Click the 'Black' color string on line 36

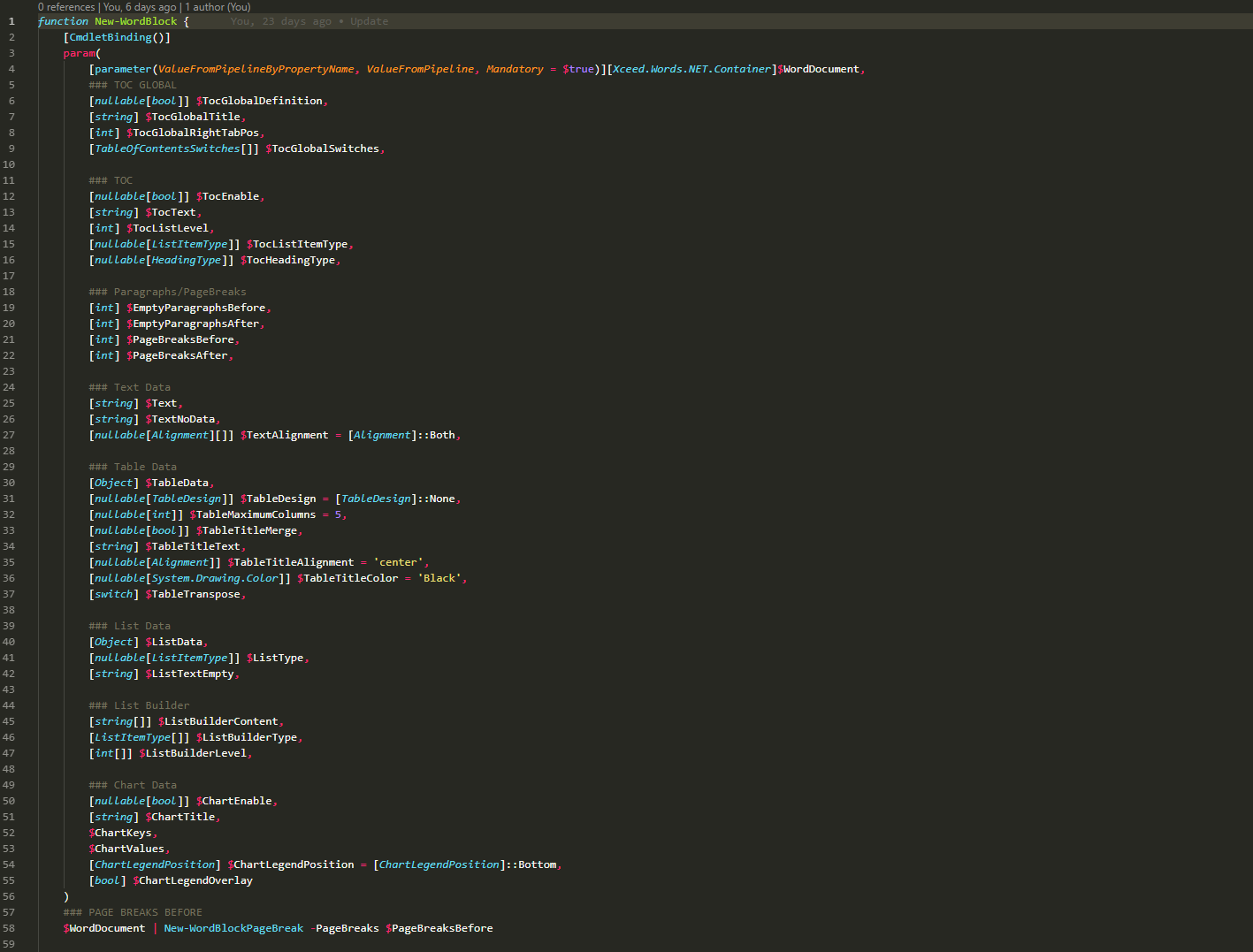[x=439, y=577]
